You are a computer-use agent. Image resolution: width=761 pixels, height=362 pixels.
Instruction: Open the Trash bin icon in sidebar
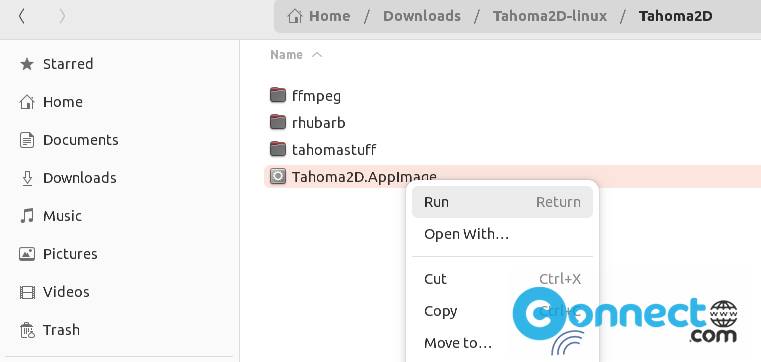point(27,330)
